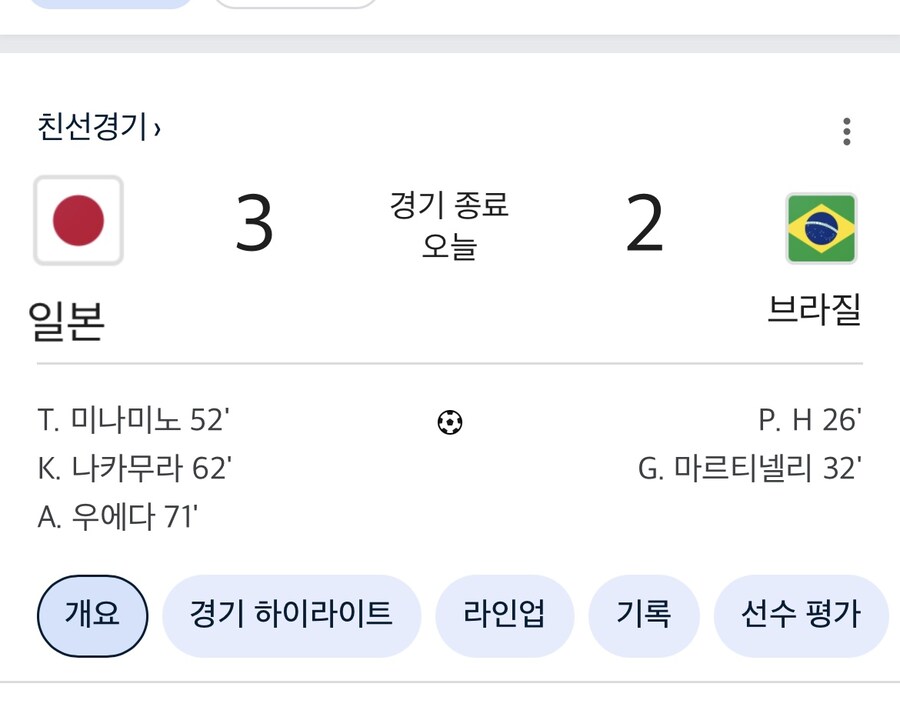View the 선수 평가 tab
This screenshot has width=900, height=707.
tap(800, 615)
